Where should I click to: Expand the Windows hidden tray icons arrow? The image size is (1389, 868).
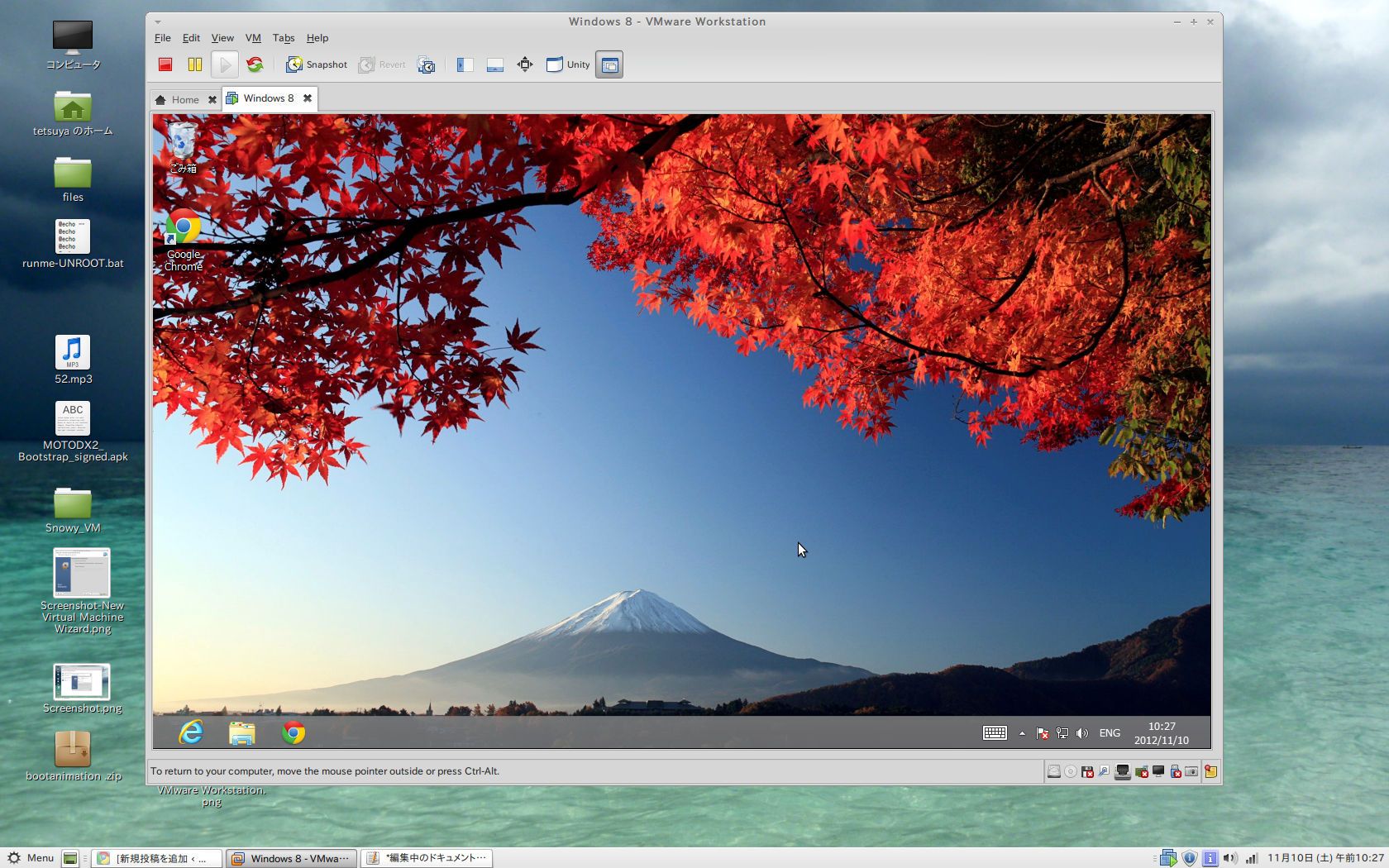[x=1022, y=733]
